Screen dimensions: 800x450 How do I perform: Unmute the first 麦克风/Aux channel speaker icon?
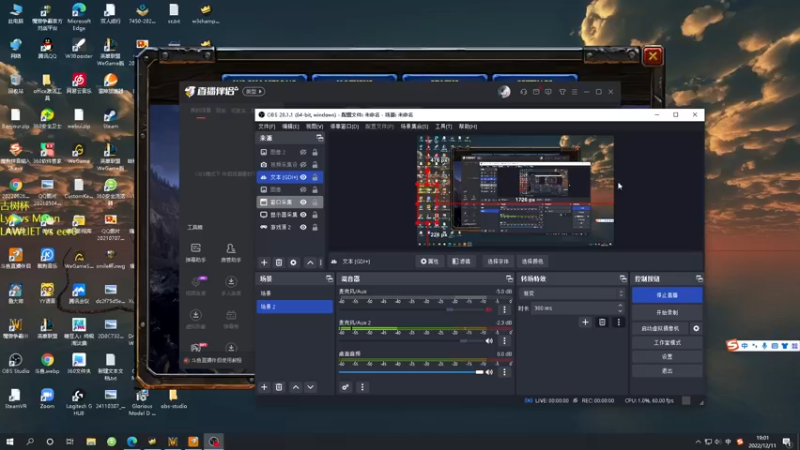[489, 309]
